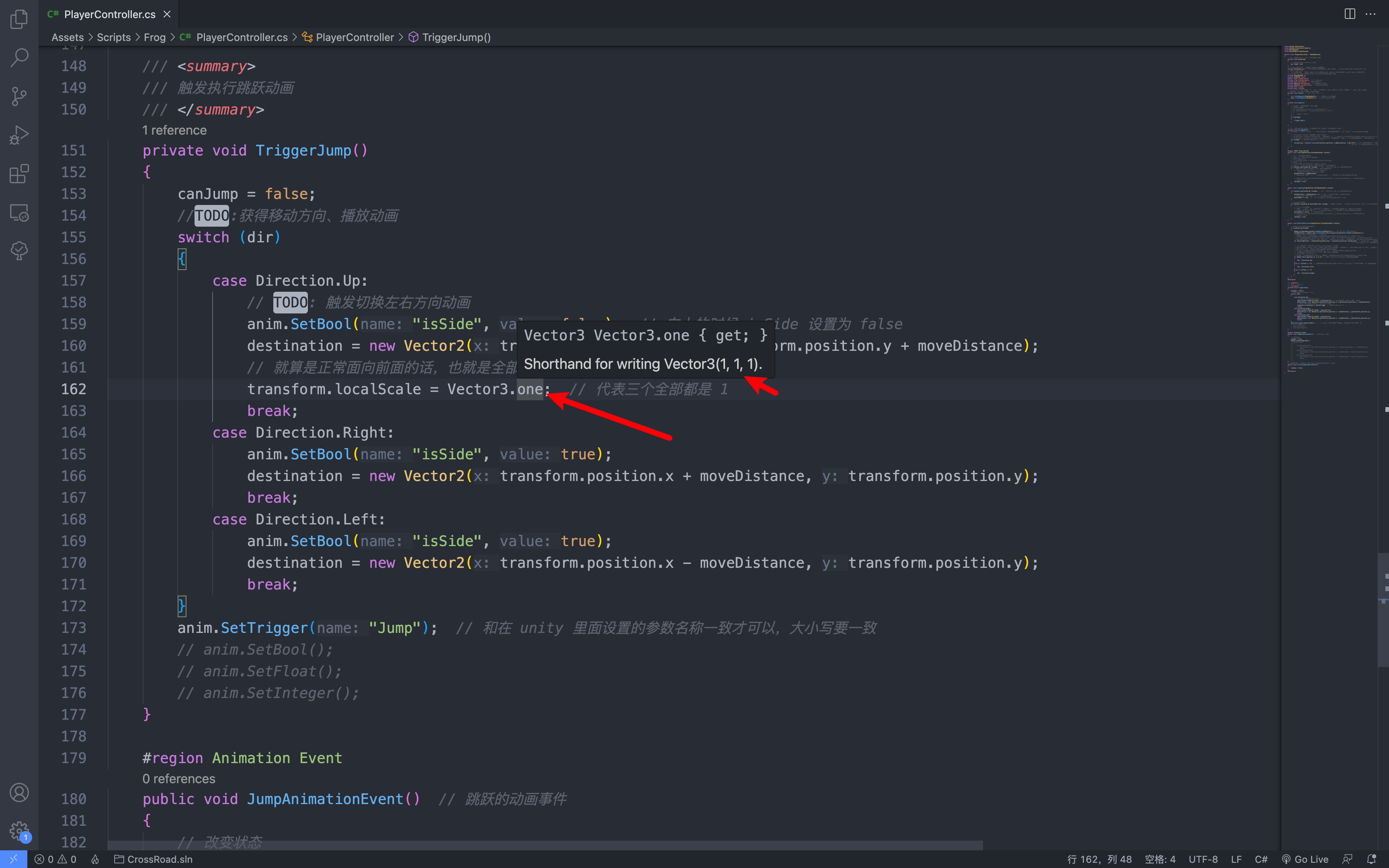This screenshot has height=868, width=1389.
Task: Open the Explorer view in activity bar
Action: pos(19,19)
